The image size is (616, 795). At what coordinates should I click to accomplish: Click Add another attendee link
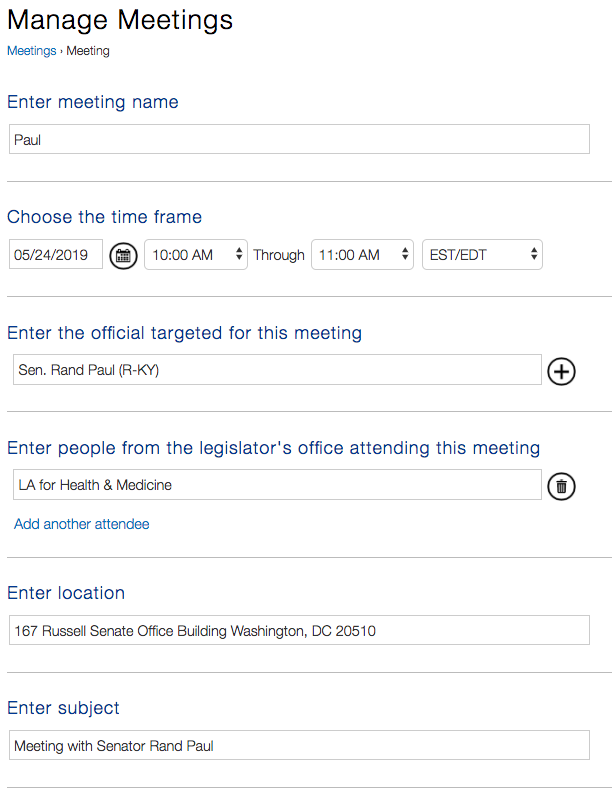tap(81, 524)
